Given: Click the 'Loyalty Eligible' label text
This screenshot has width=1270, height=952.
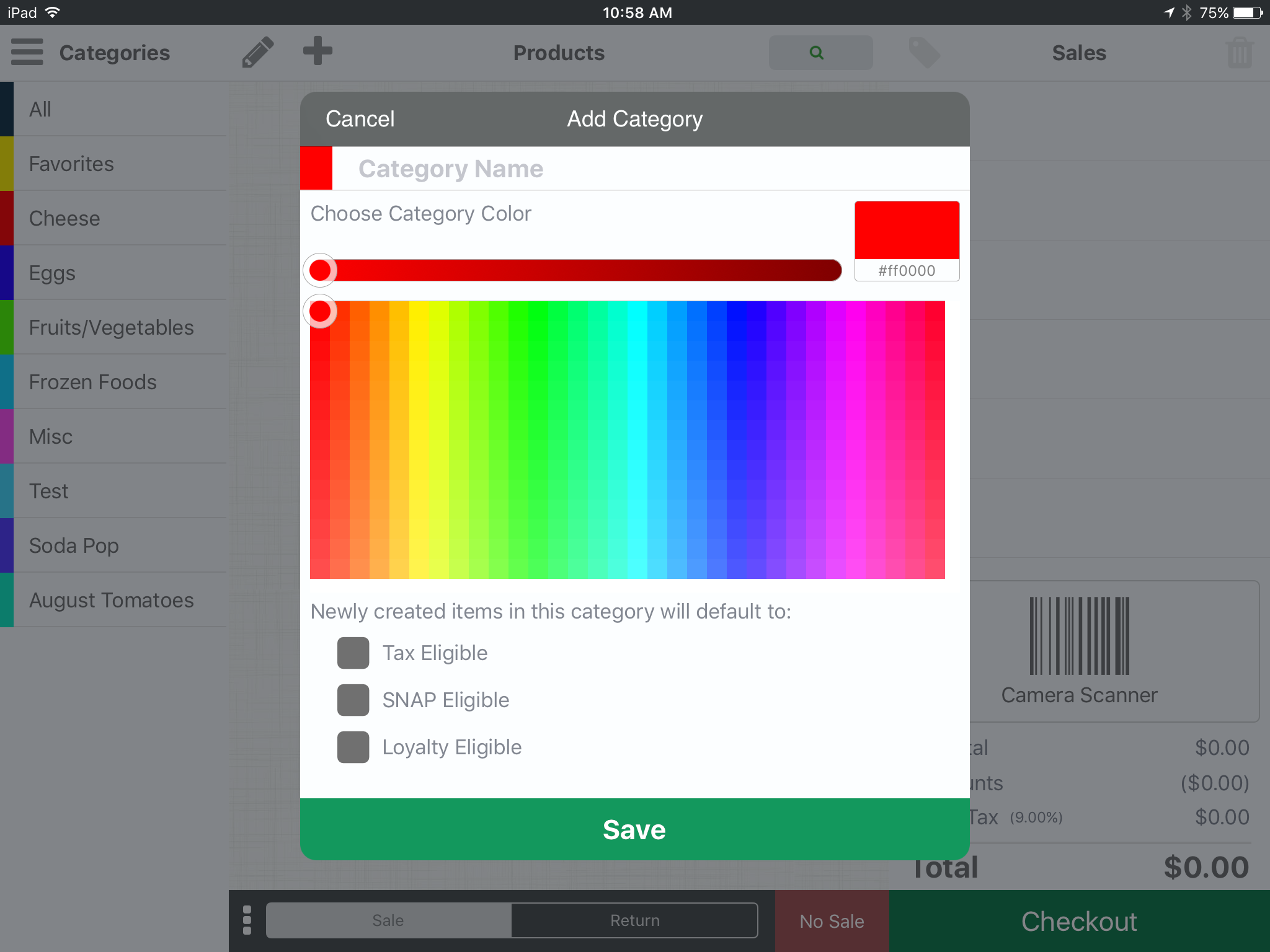Looking at the screenshot, I should (x=452, y=747).
